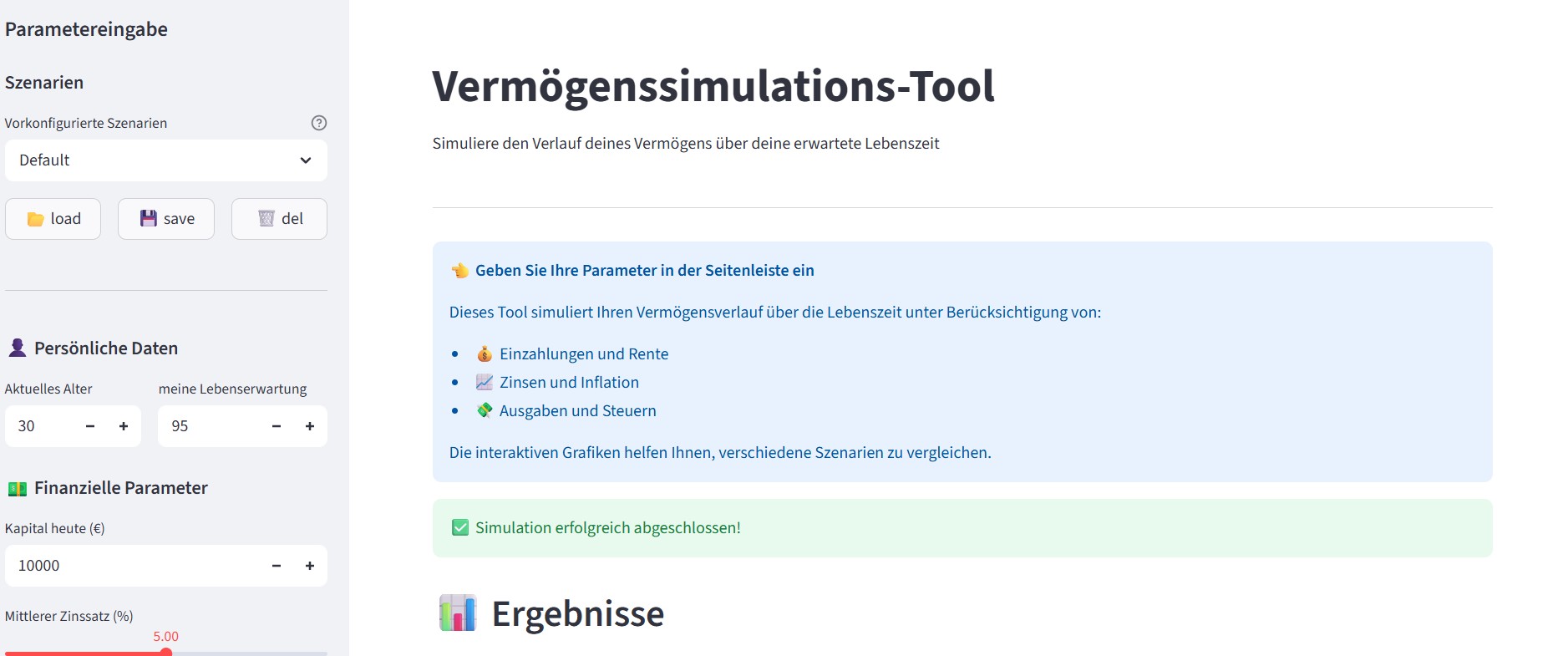Click the person icon beside Persönliche Daten

17,348
